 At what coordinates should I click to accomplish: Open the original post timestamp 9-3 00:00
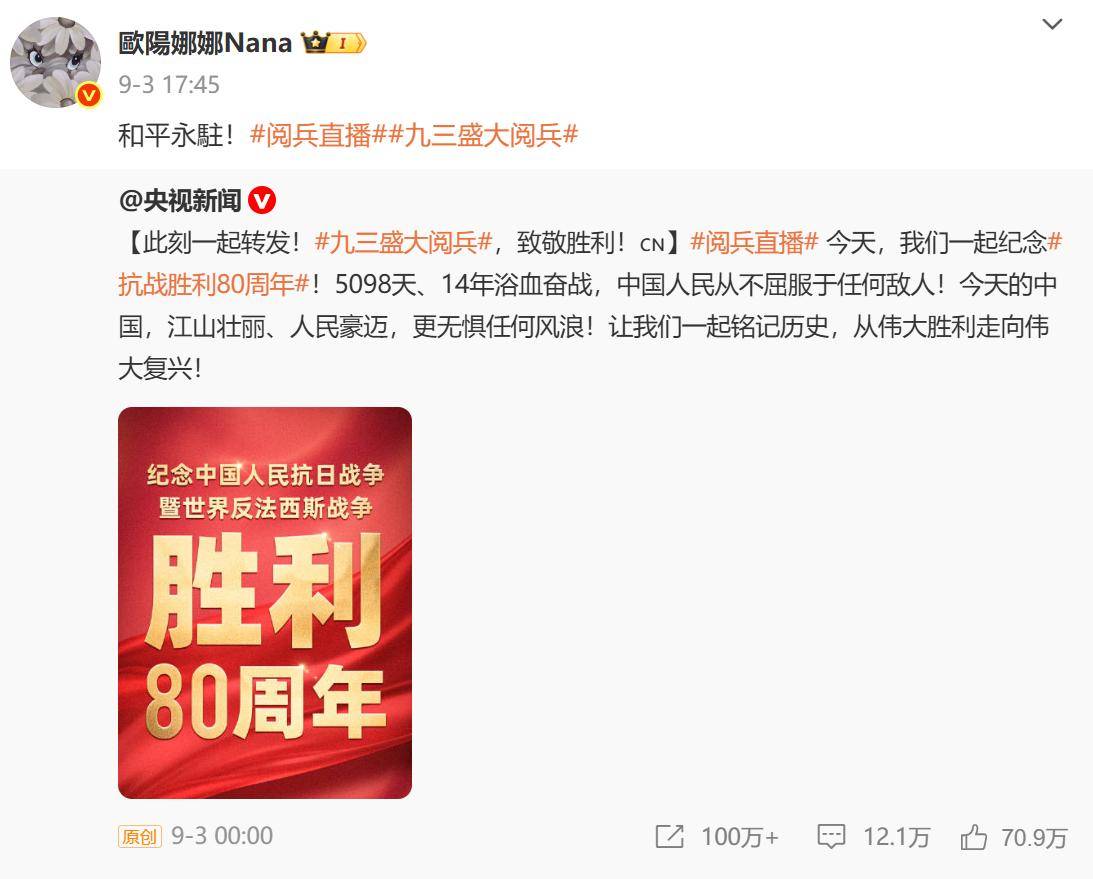click(222, 836)
